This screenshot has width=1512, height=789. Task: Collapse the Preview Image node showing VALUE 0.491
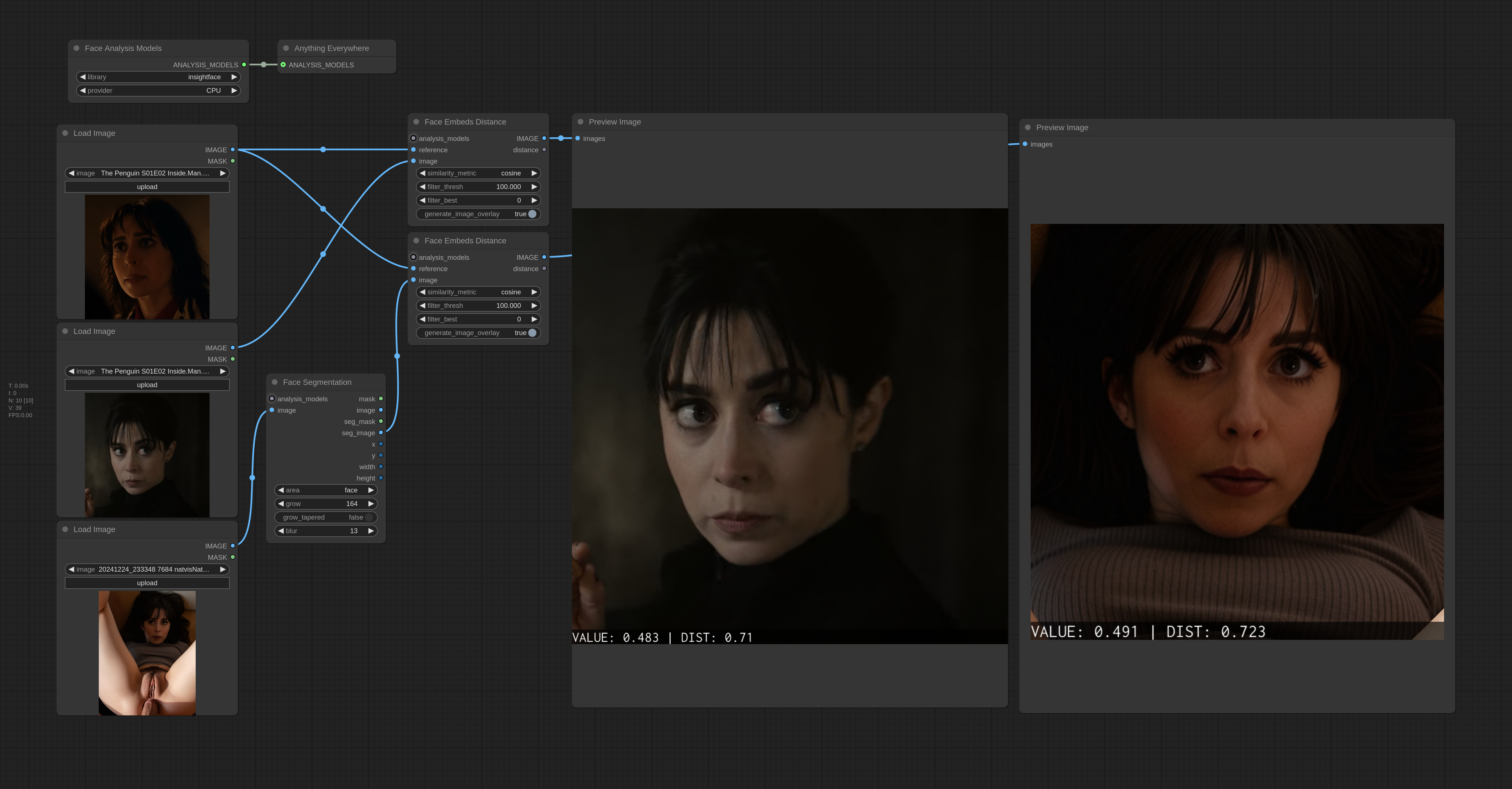1028,127
